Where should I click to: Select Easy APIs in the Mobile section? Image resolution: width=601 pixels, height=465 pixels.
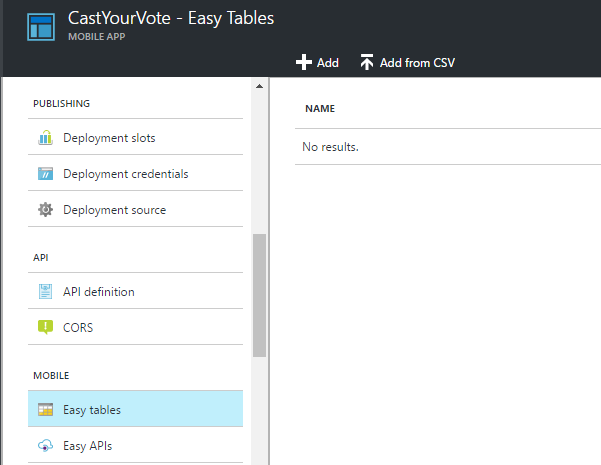tap(135, 445)
